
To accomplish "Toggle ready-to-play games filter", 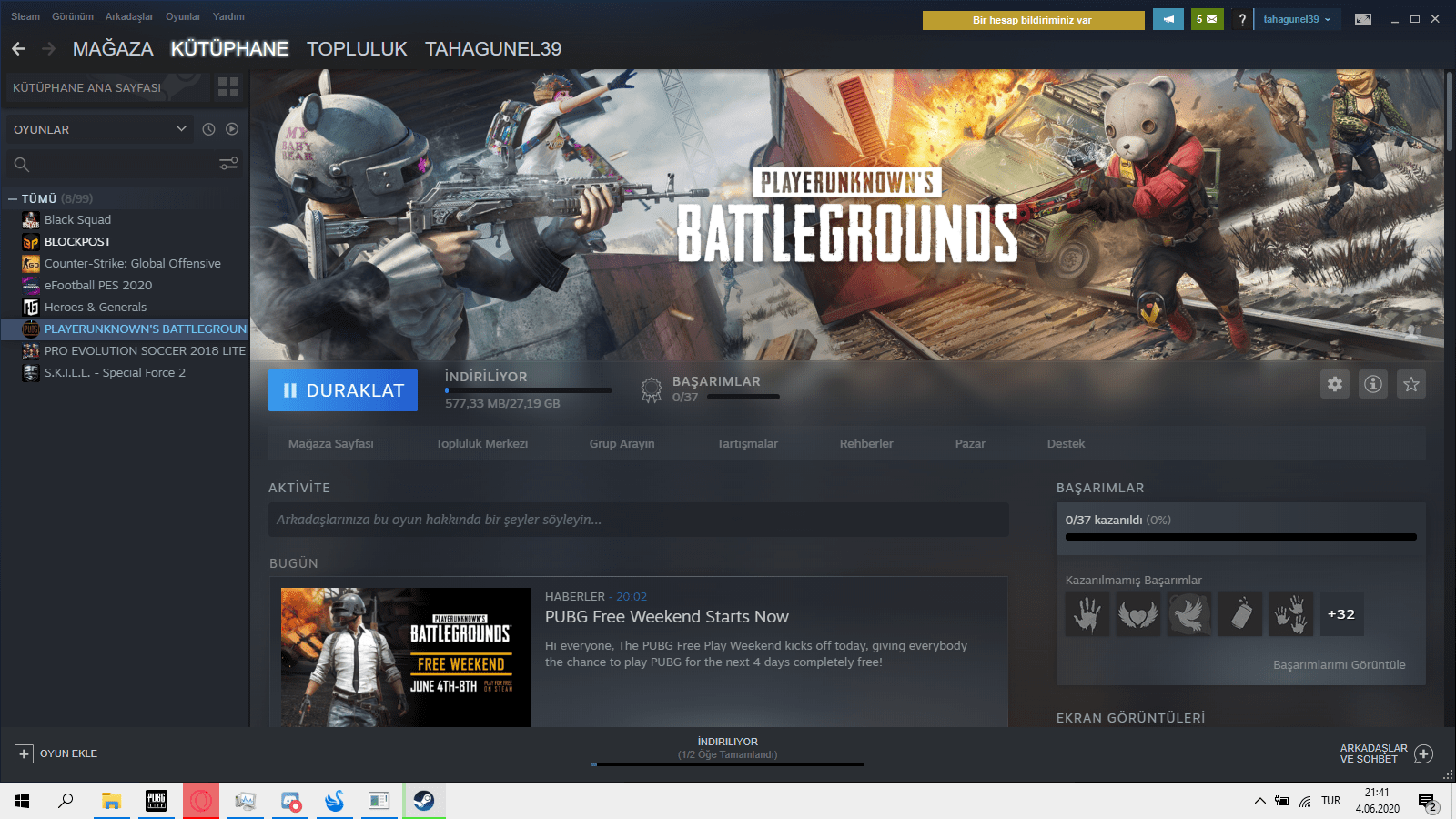I will coord(232,129).
